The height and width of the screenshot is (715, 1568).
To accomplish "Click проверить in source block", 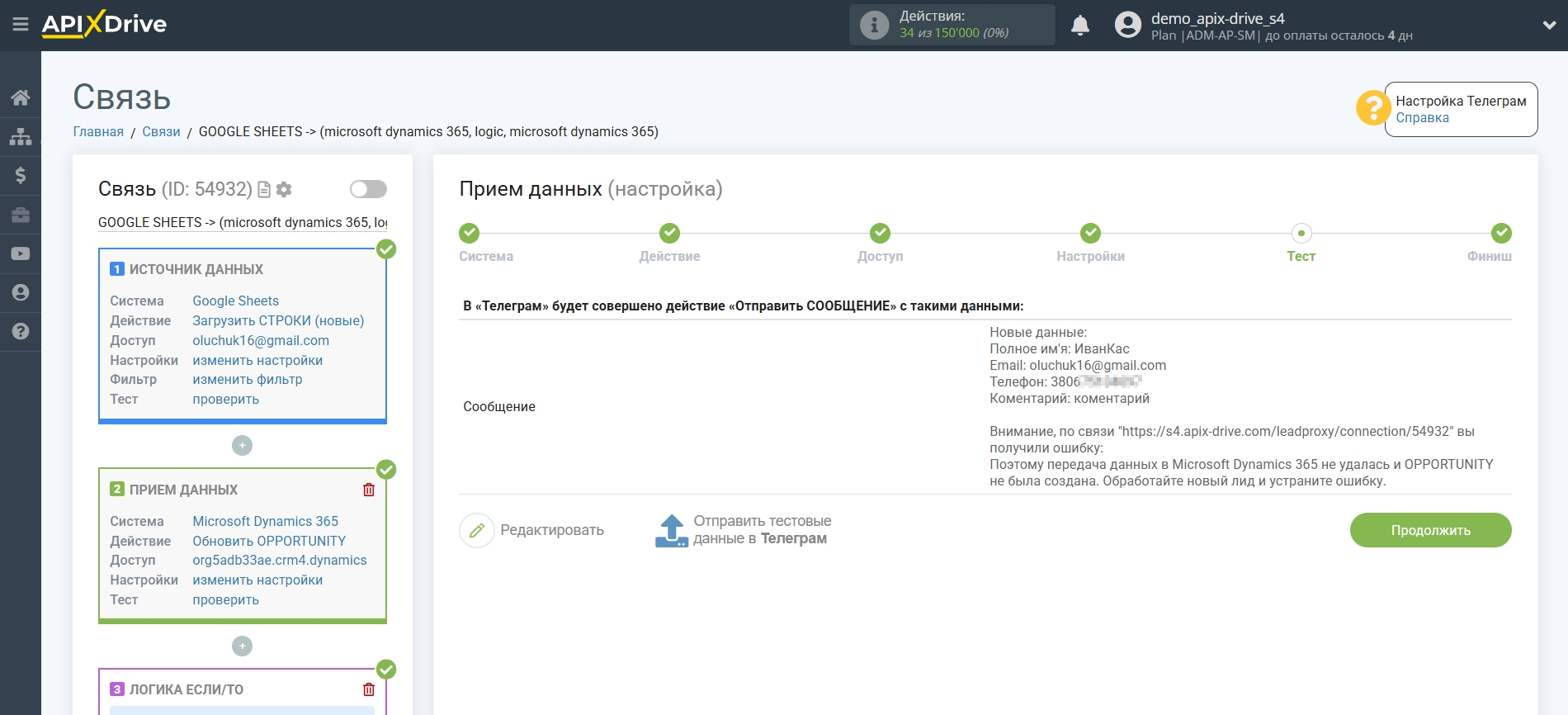I will click(226, 399).
